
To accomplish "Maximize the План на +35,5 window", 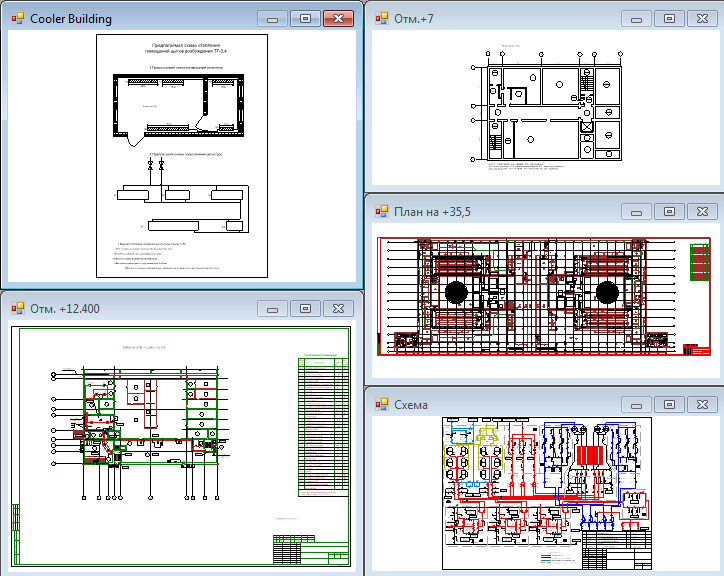I will 669,211.
